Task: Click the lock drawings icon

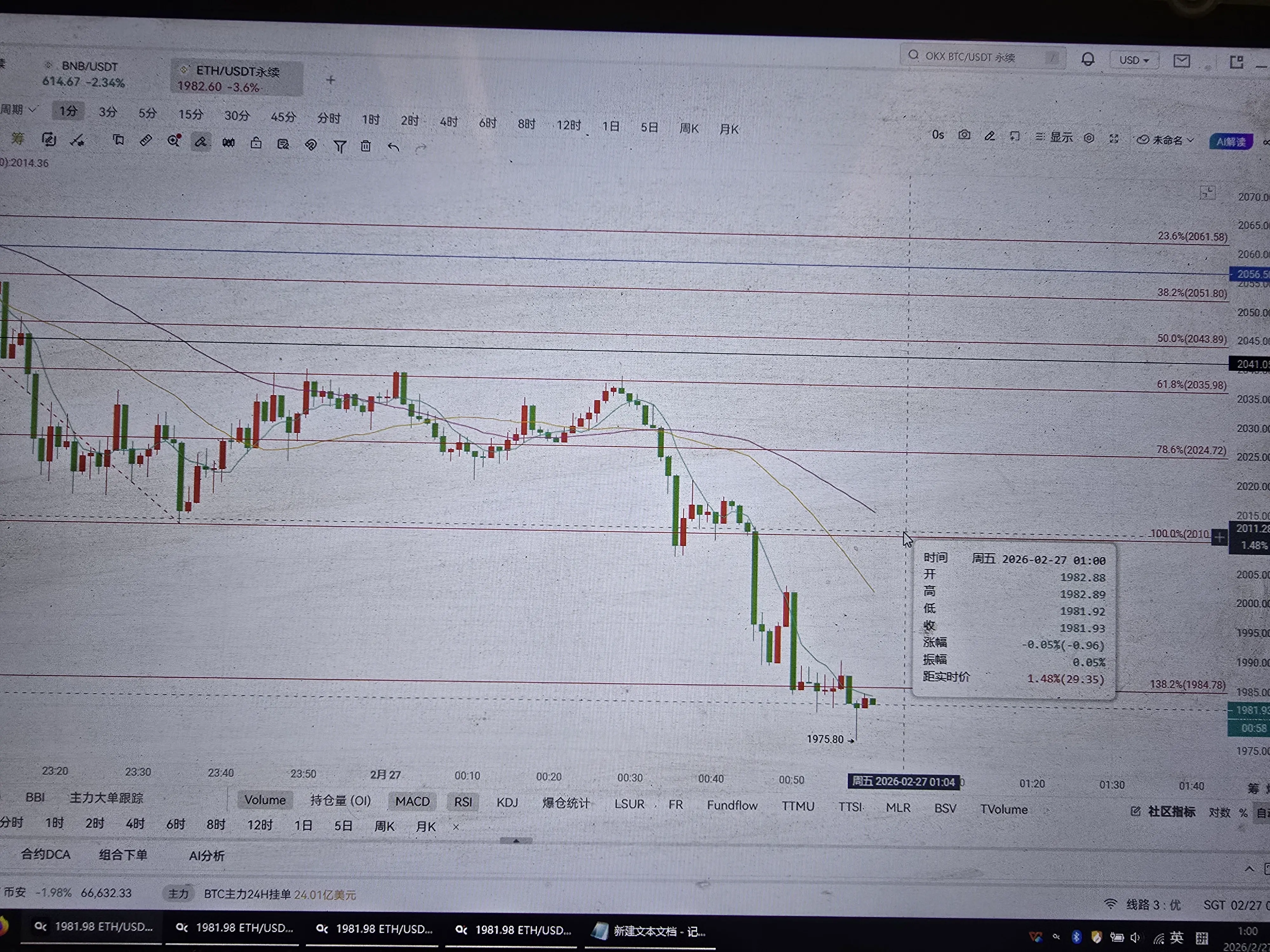Action: [256, 143]
